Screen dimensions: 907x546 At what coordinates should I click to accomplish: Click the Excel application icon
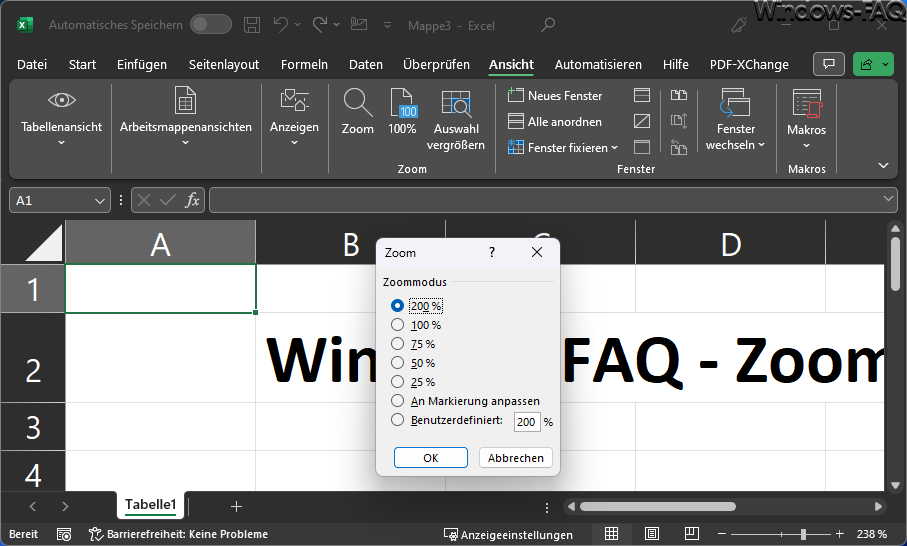coord(24,25)
